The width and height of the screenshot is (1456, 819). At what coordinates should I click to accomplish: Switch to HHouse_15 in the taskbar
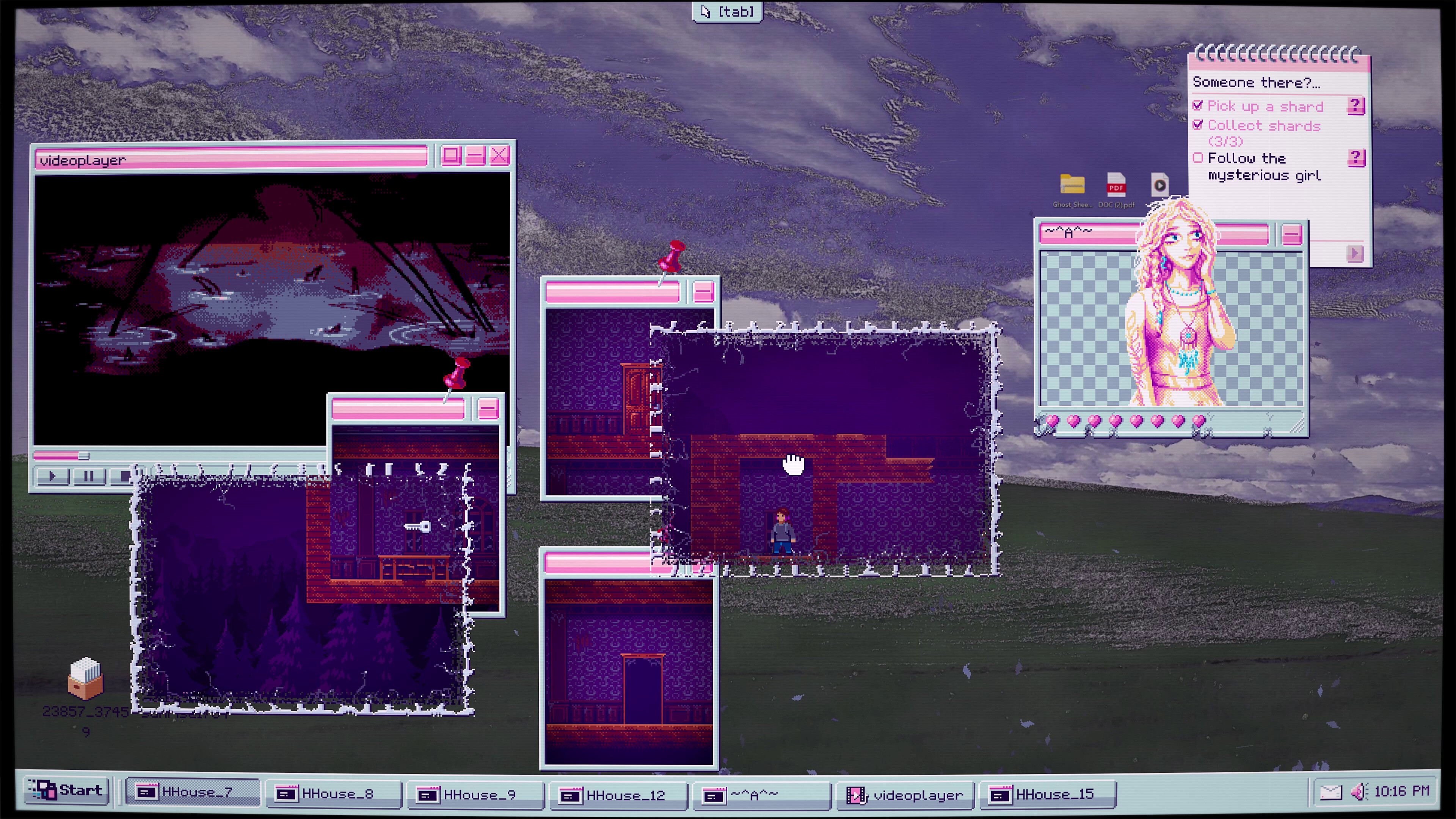1048,794
